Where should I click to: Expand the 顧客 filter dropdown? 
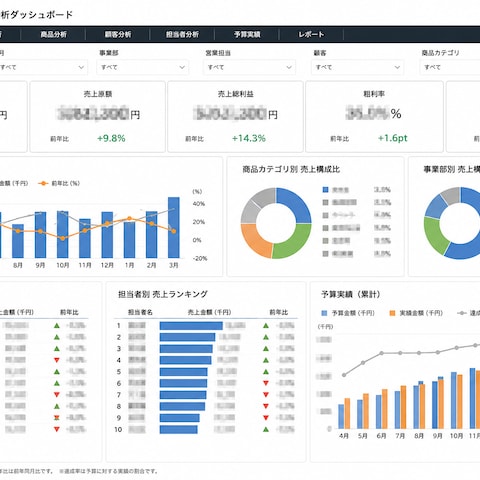click(x=357, y=67)
